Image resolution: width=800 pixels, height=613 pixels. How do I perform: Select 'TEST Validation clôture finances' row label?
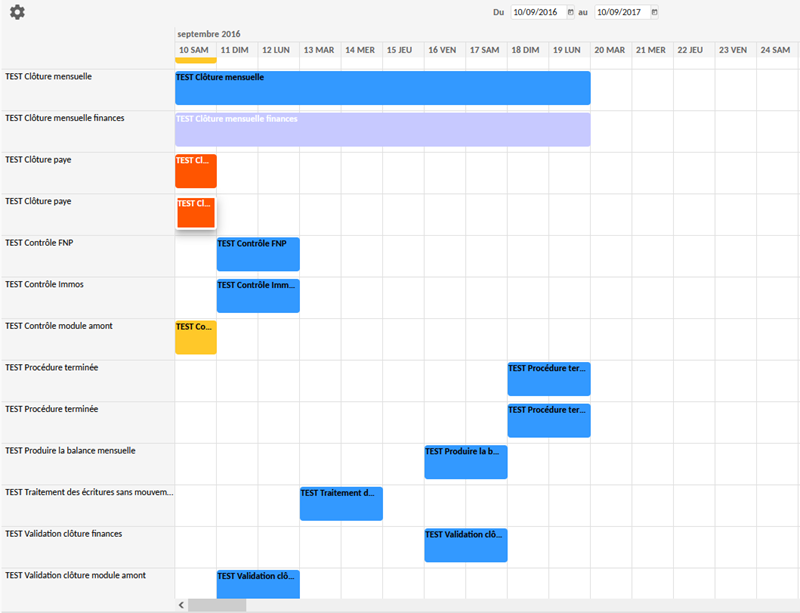(64, 534)
